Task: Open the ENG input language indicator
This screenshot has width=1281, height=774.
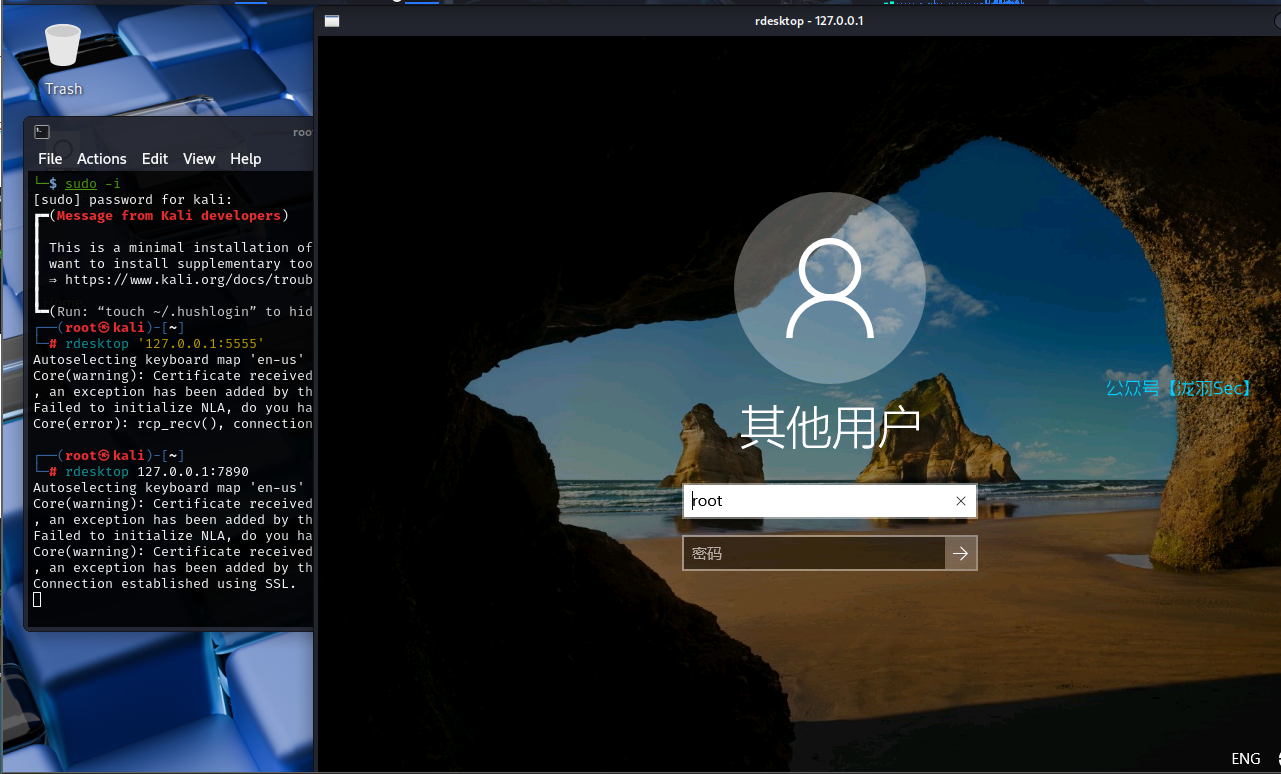Action: click(x=1245, y=759)
